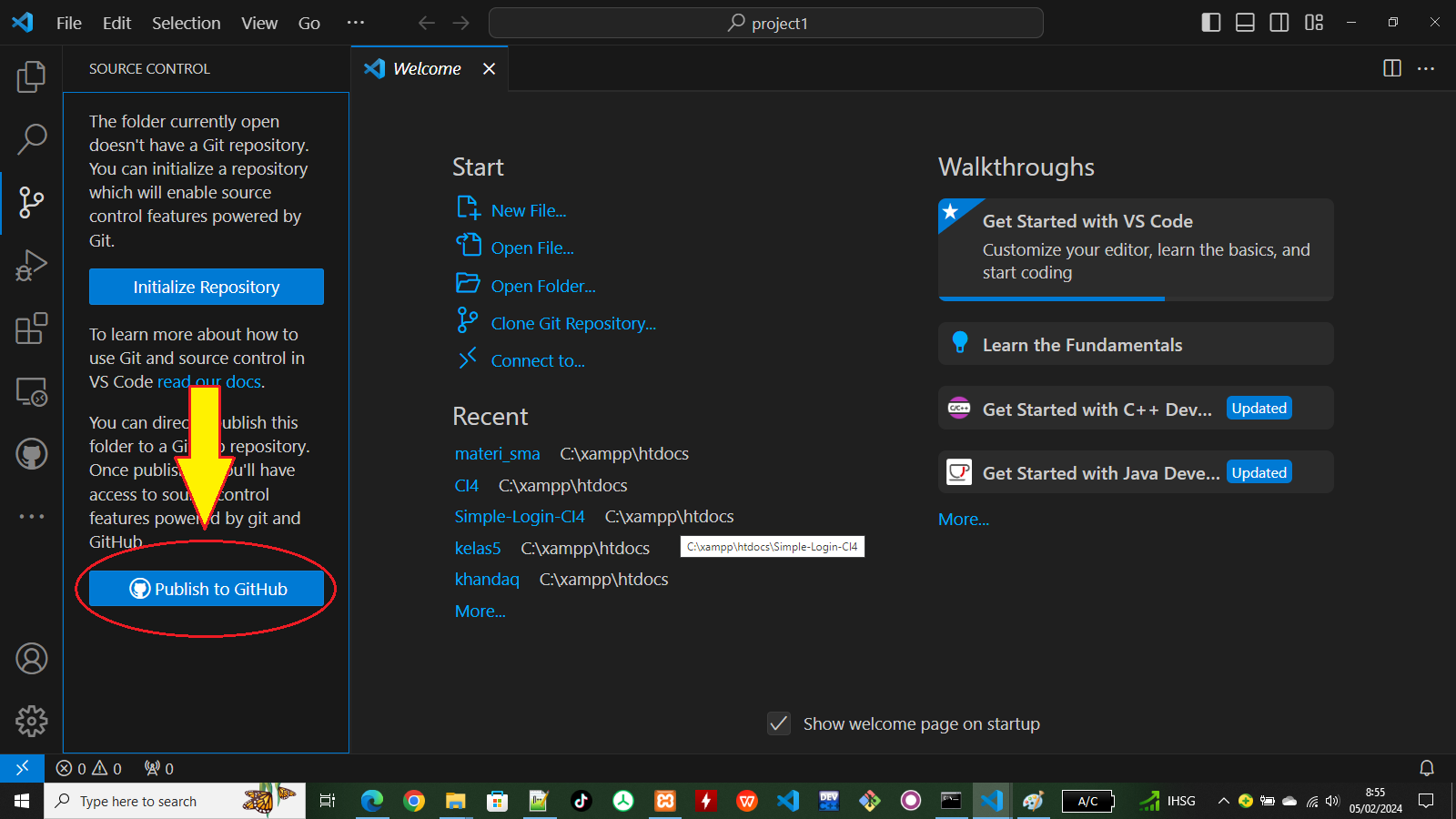
Task: Open the View menu
Action: 259,23
